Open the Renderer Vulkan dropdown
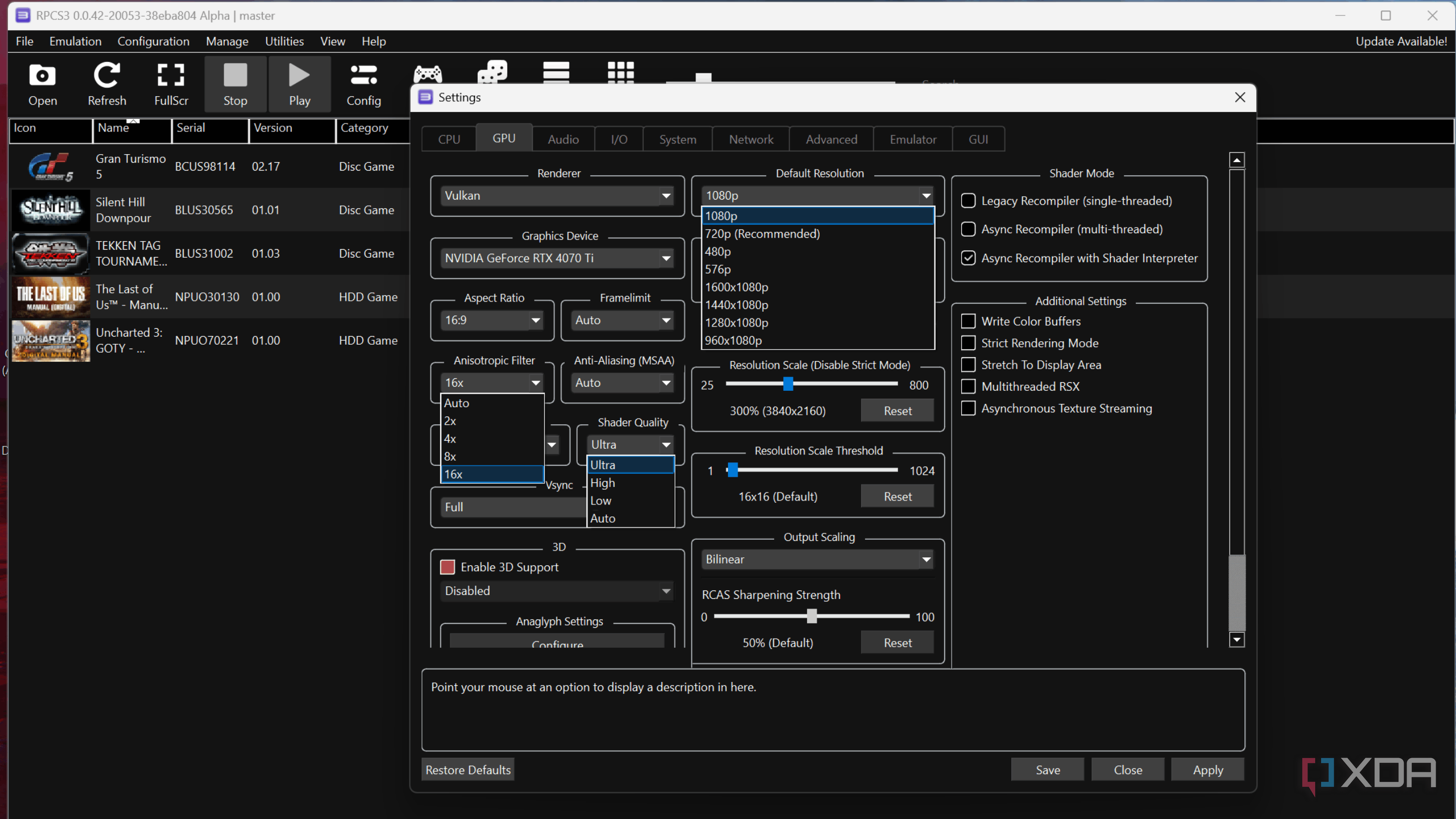The width and height of the screenshot is (1456, 819). (557, 196)
